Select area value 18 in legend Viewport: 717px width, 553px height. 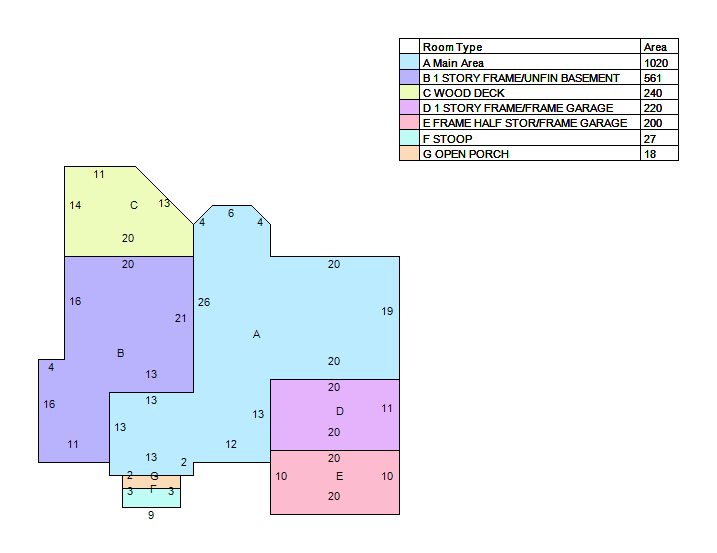(x=650, y=154)
